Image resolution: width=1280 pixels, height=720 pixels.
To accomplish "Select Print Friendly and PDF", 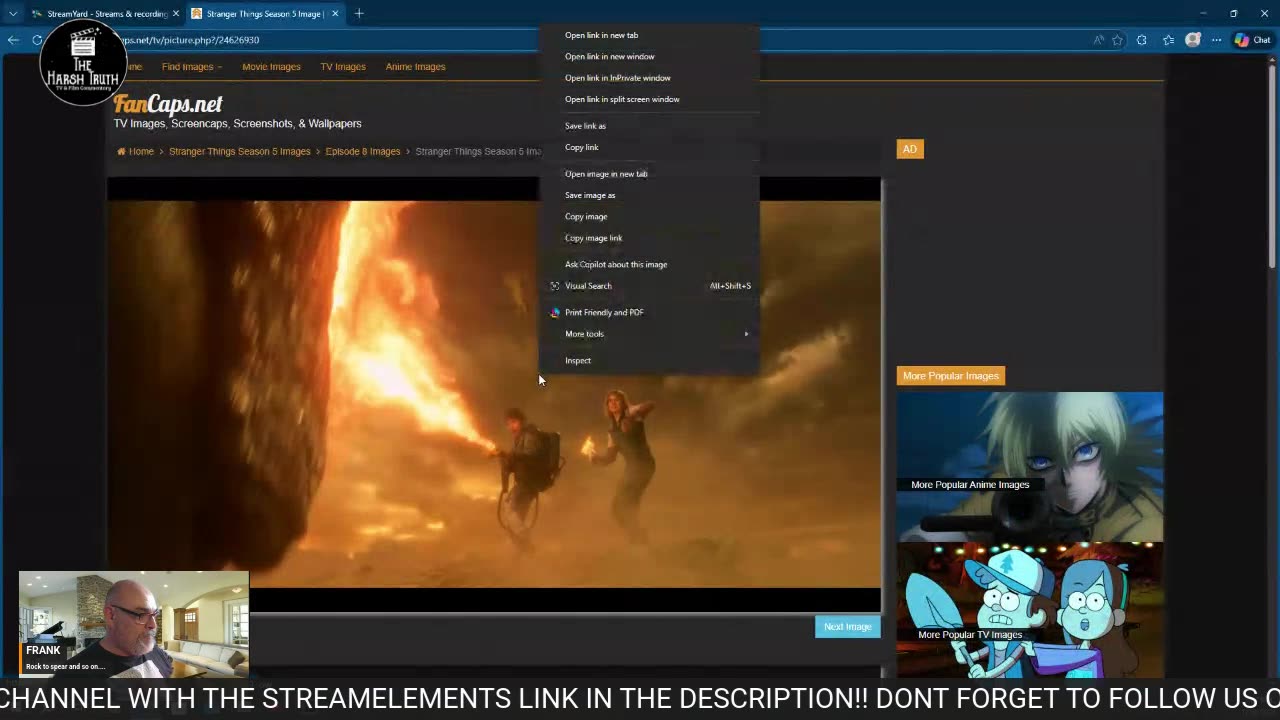I will pyautogui.click(x=649, y=313).
